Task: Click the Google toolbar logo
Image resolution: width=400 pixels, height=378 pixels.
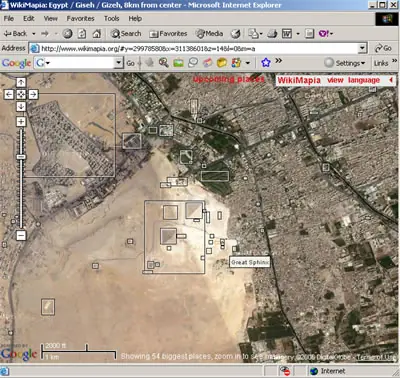Action: 16,63
